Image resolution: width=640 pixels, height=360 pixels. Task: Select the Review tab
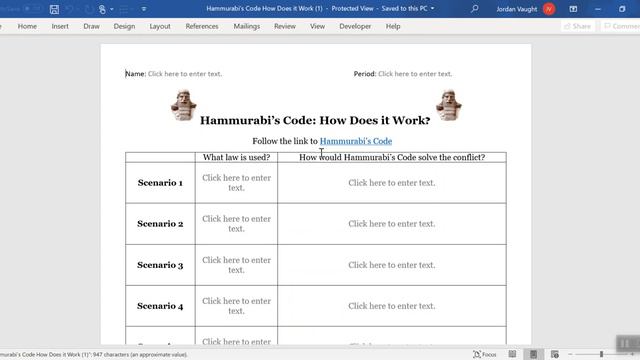[285, 26]
